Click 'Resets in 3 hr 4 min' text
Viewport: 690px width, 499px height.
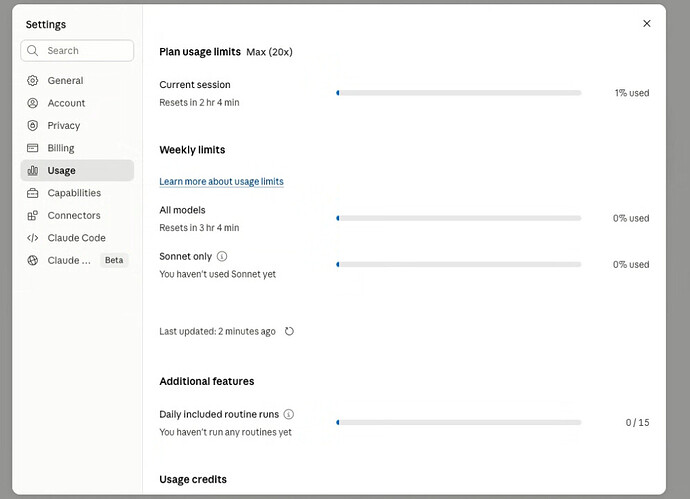[x=199, y=228]
